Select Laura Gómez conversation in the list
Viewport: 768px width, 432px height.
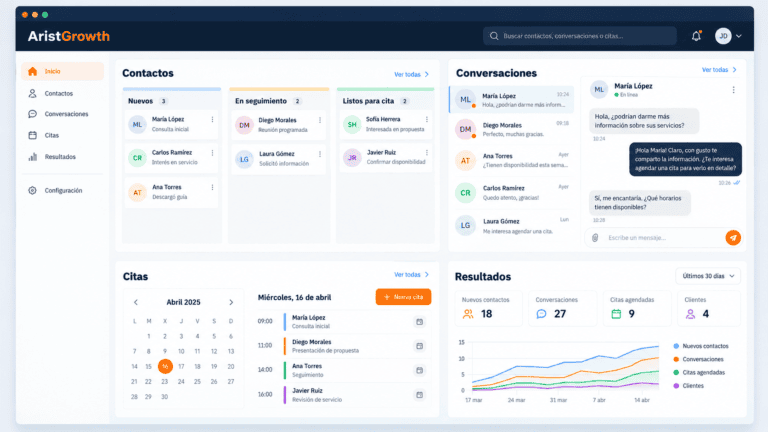click(x=511, y=226)
